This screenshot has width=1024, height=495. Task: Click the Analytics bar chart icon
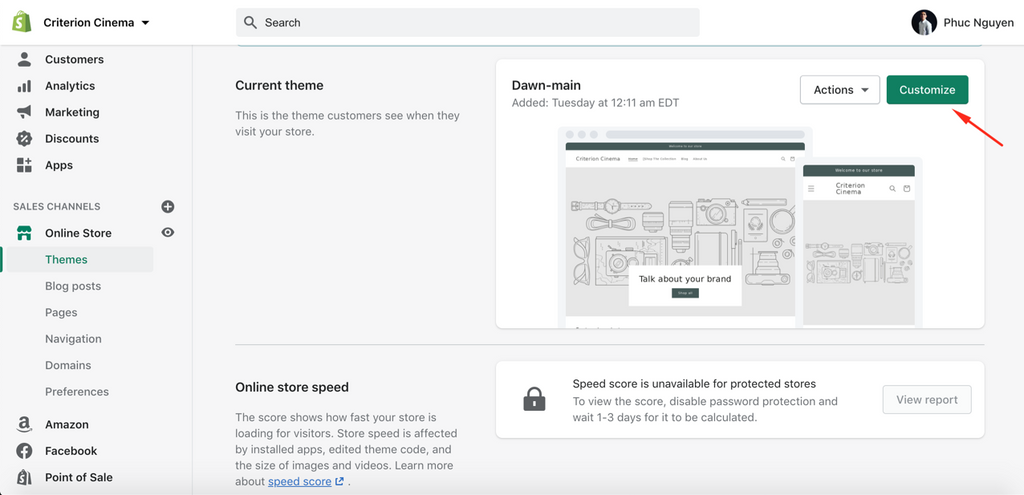click(x=24, y=86)
